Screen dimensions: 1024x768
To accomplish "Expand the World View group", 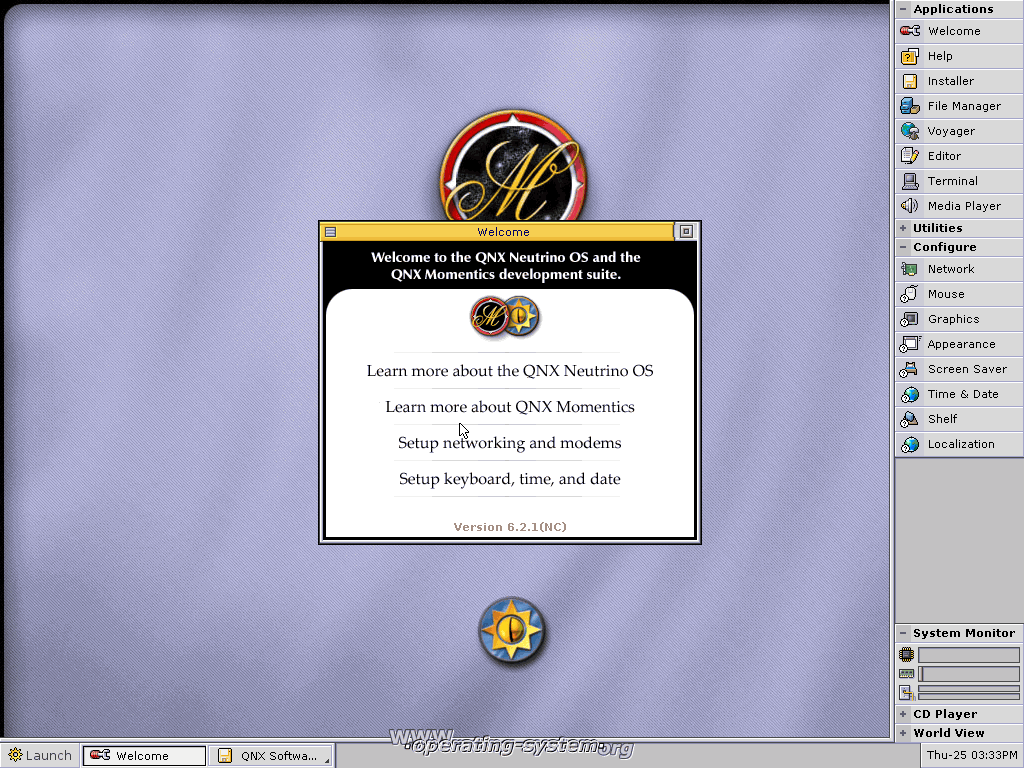I will [x=903, y=733].
